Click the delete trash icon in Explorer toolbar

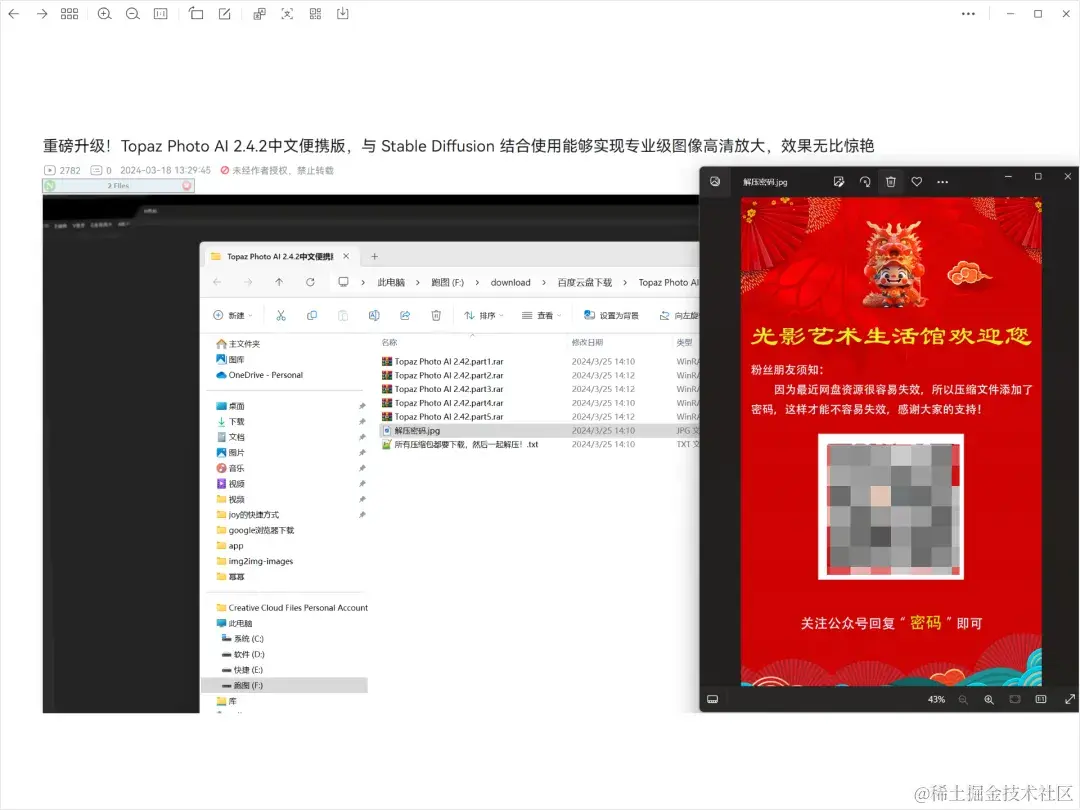click(436, 315)
